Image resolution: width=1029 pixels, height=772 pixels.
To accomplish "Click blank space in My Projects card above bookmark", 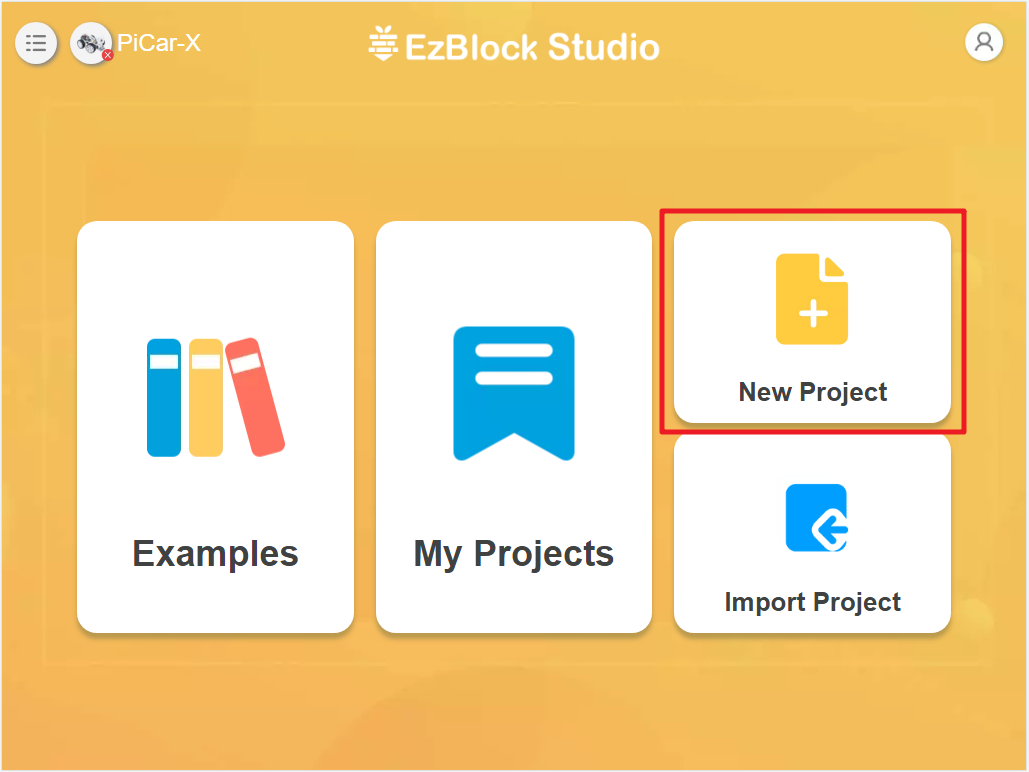I will (x=514, y=272).
